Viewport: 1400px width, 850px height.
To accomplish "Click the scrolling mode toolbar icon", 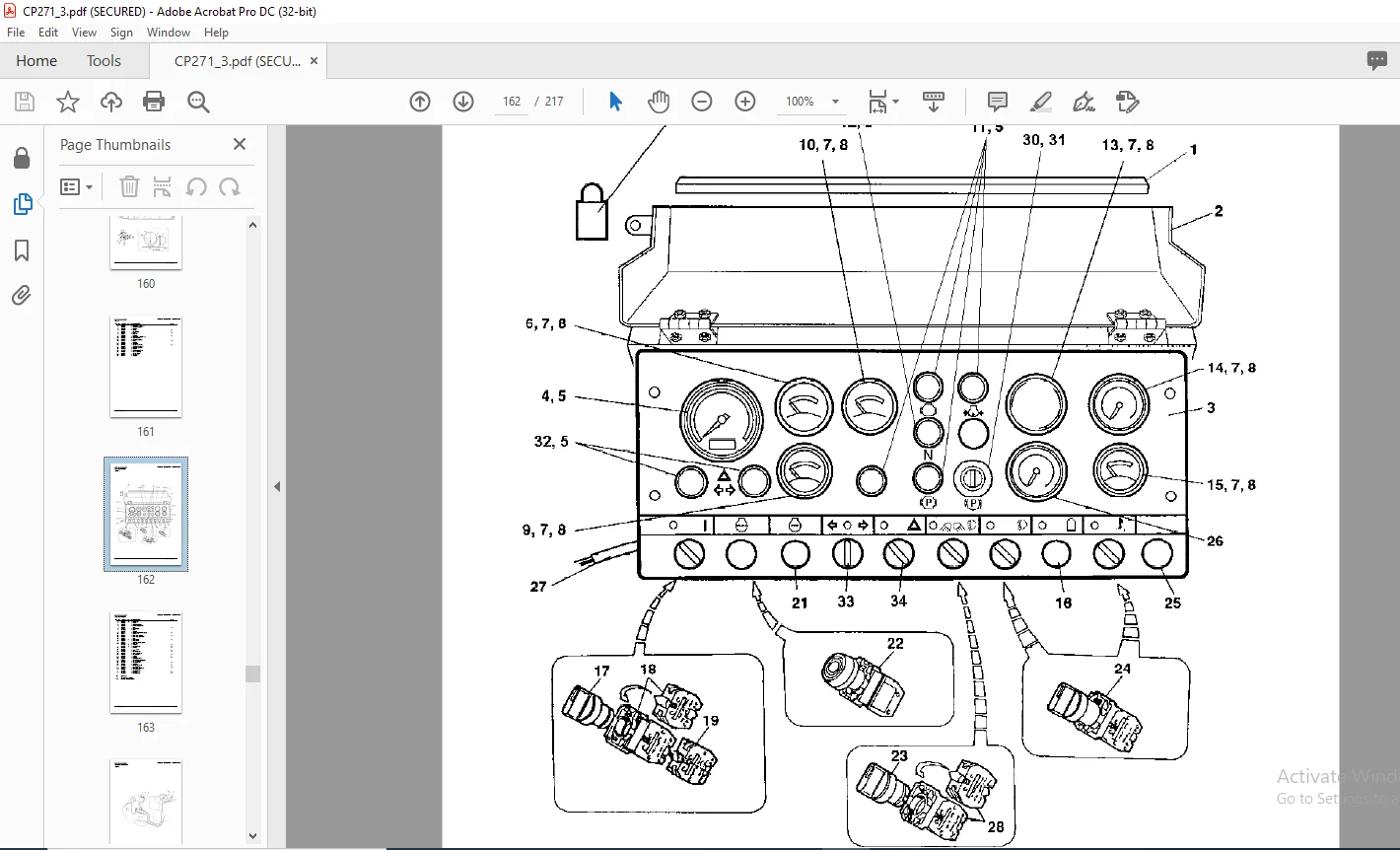I will coord(933,102).
